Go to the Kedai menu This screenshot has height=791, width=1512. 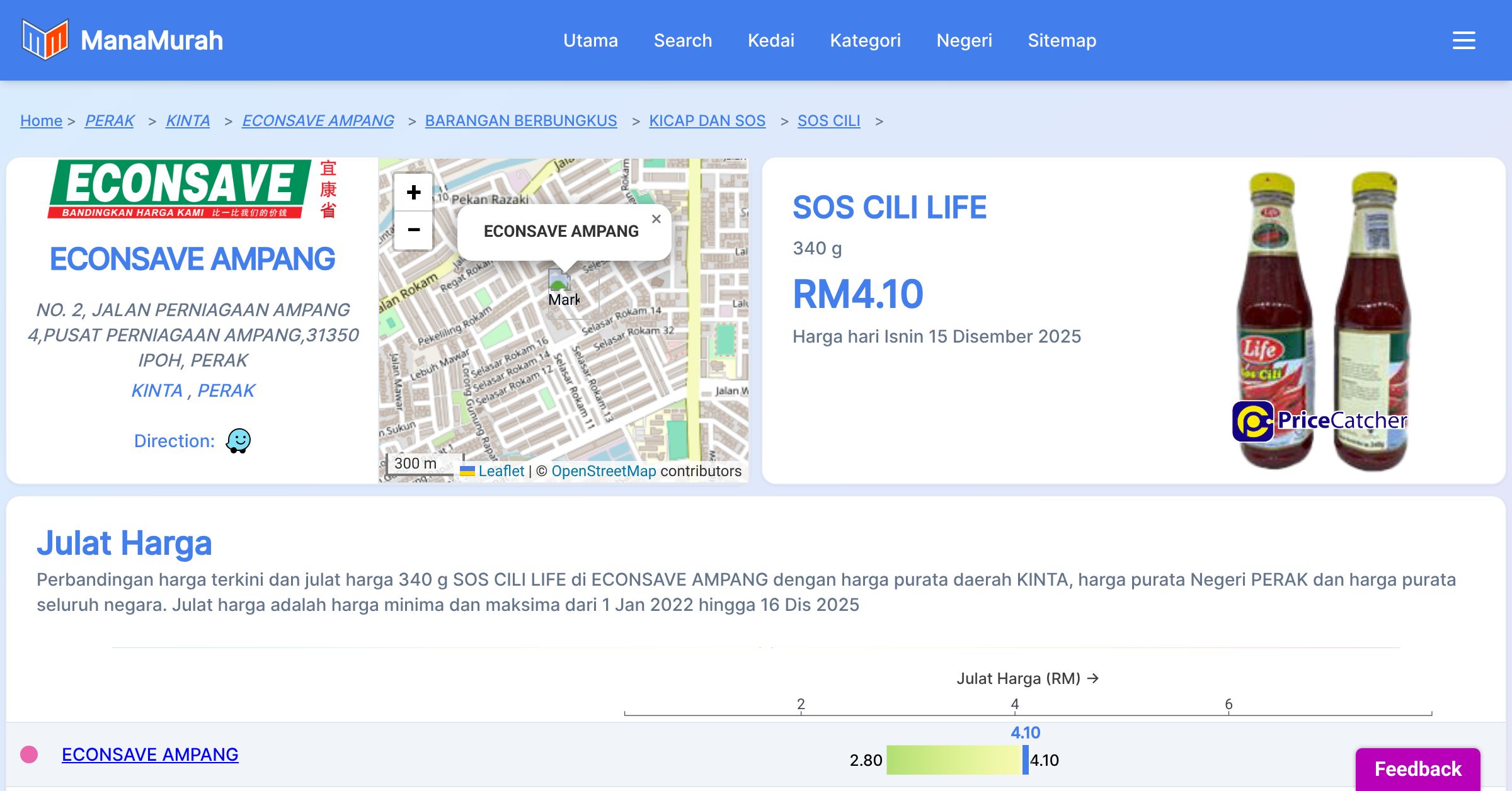770,40
